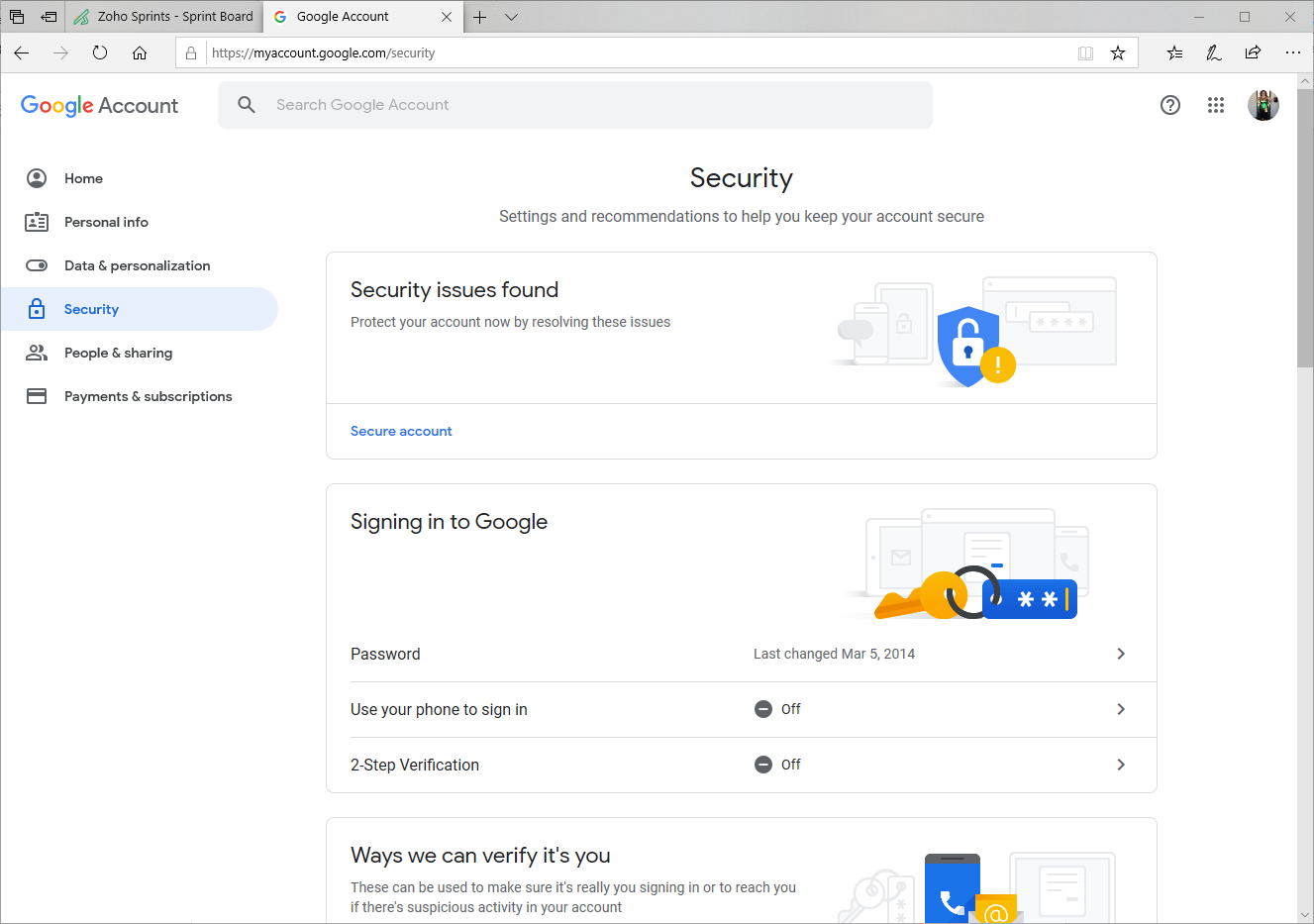Viewport: 1314px width, 924px height.
Task: Select Security in the sidebar
Action: (x=140, y=309)
